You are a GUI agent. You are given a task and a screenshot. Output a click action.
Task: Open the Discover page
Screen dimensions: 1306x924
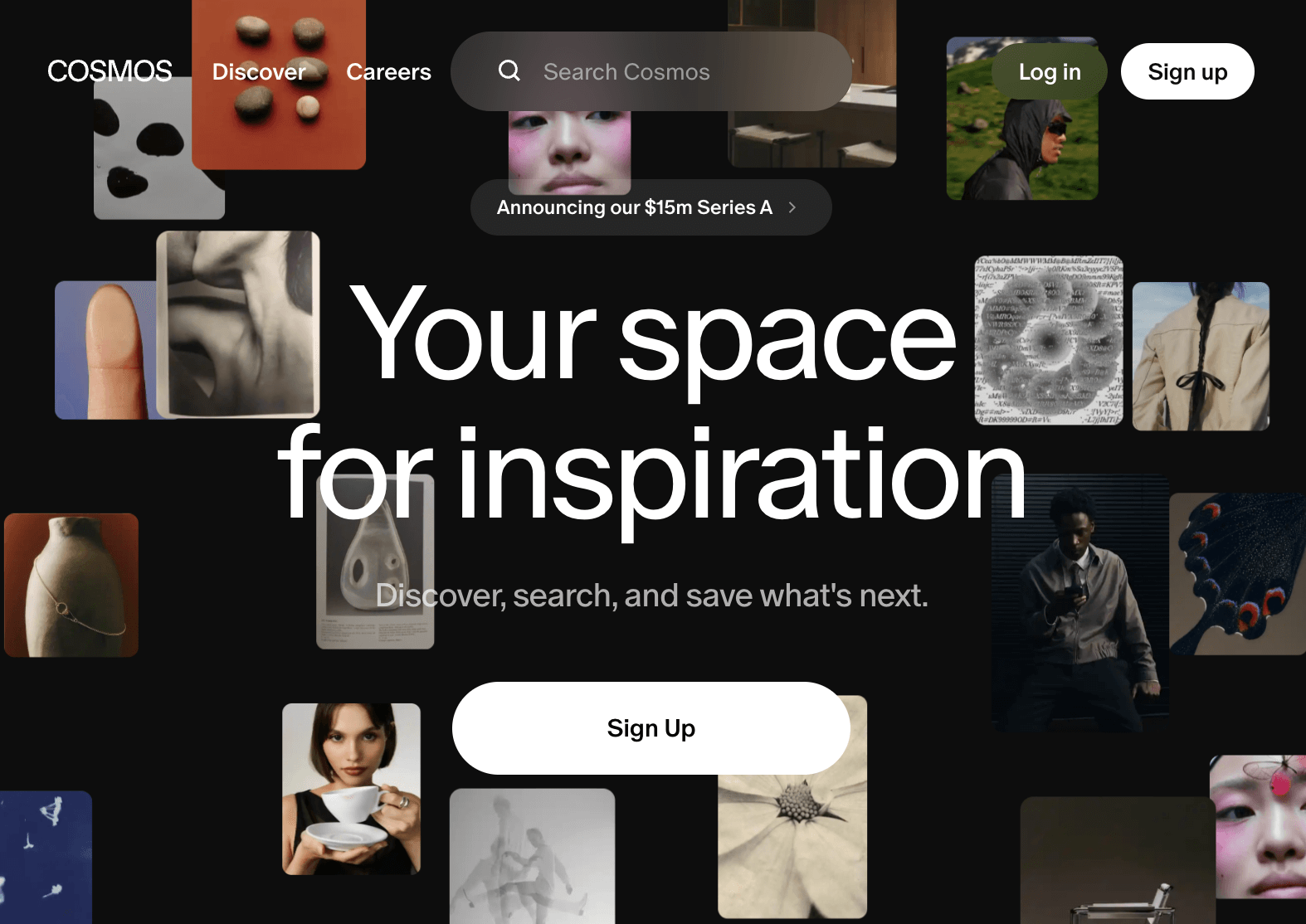(x=259, y=72)
